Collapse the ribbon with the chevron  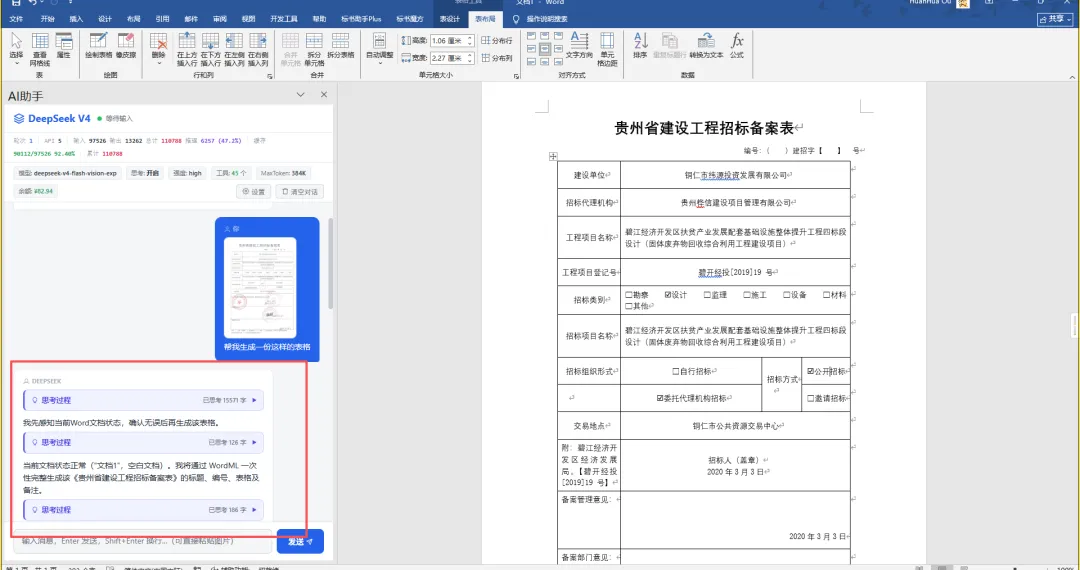[x=1072, y=76]
